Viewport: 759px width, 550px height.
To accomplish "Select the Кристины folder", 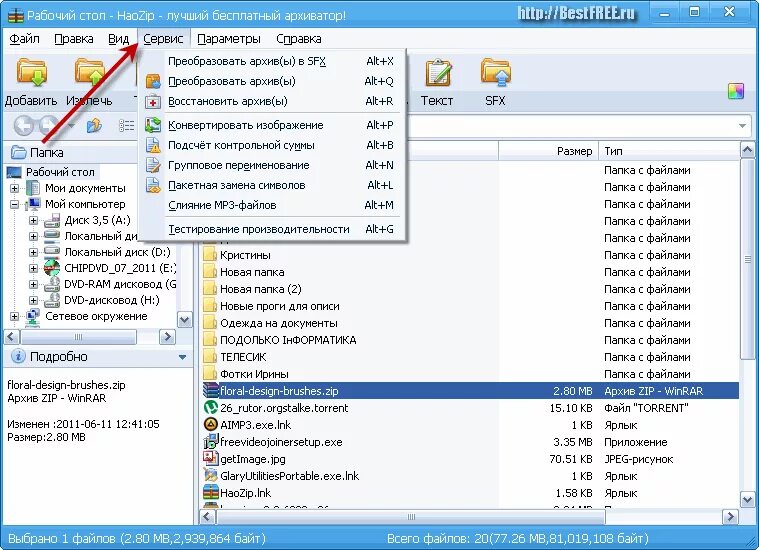I will tap(245, 255).
